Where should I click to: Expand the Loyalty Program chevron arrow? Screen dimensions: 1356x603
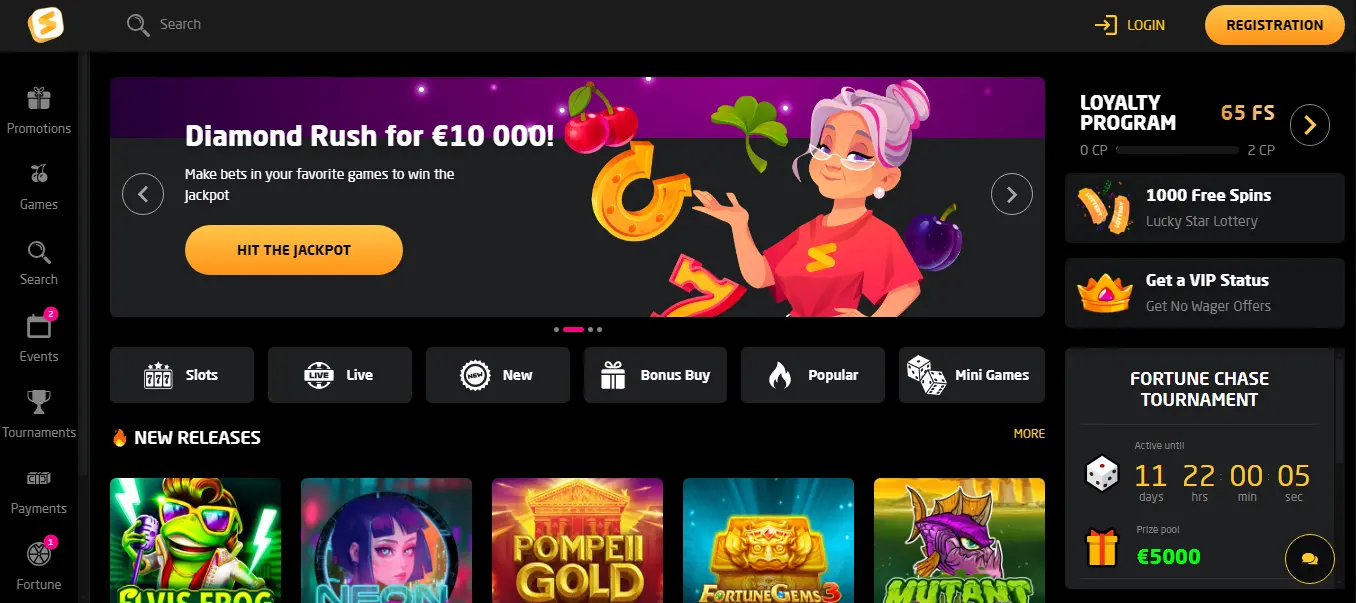[x=1309, y=125]
